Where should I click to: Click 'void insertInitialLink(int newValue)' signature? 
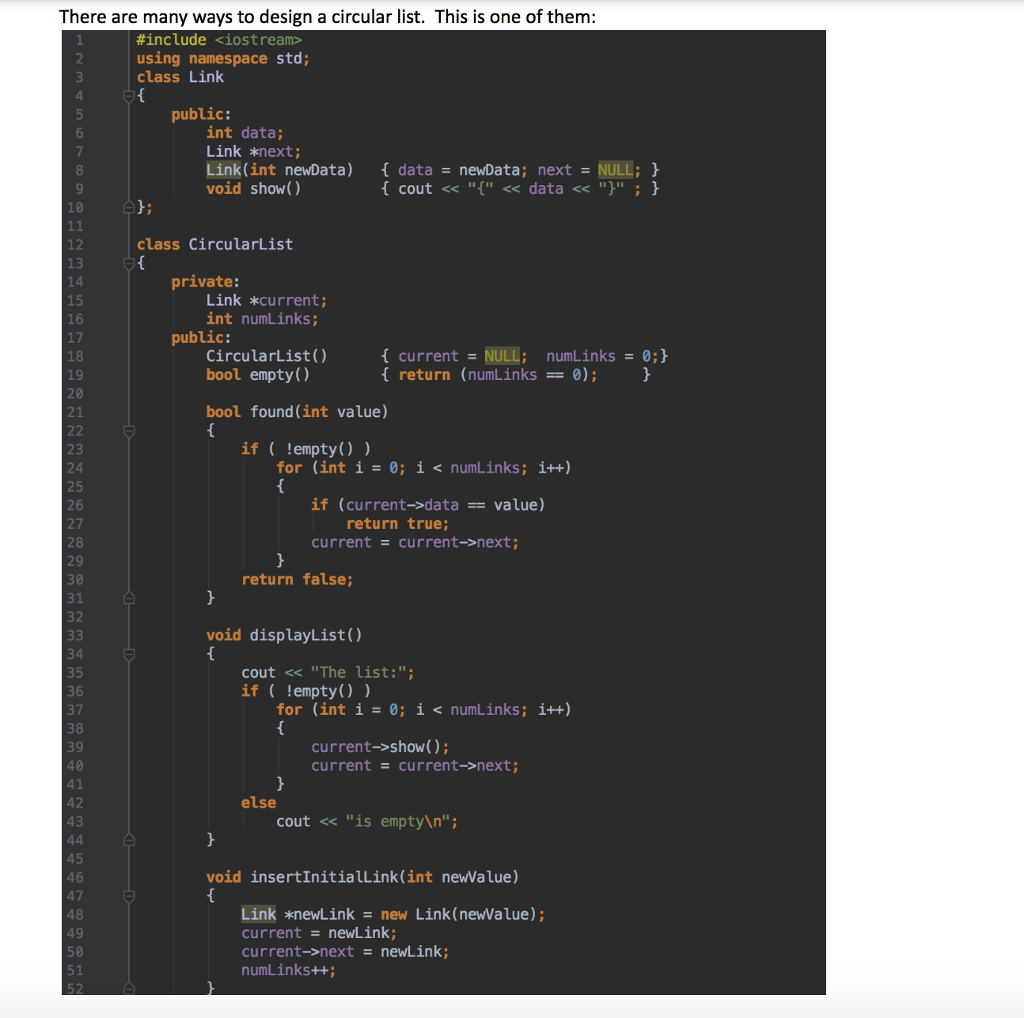click(x=362, y=878)
